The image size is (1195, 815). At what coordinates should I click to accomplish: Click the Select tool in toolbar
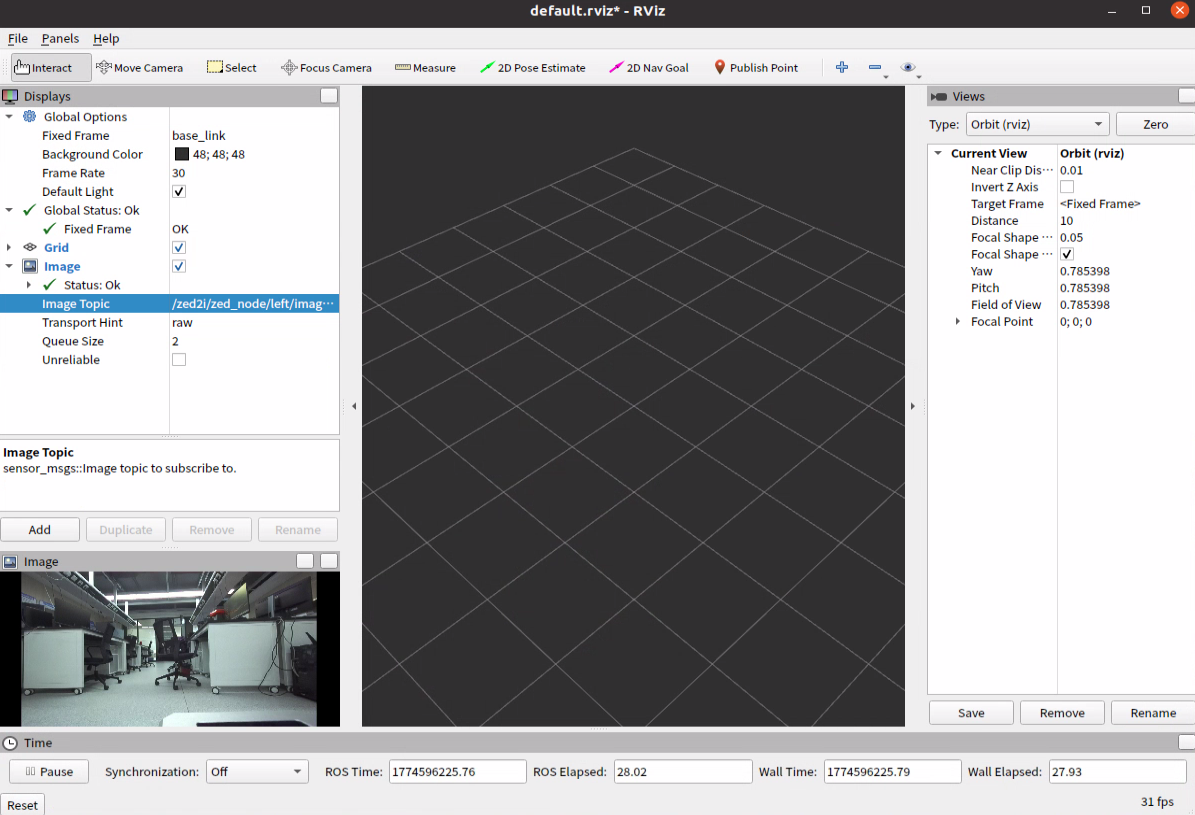pos(232,67)
